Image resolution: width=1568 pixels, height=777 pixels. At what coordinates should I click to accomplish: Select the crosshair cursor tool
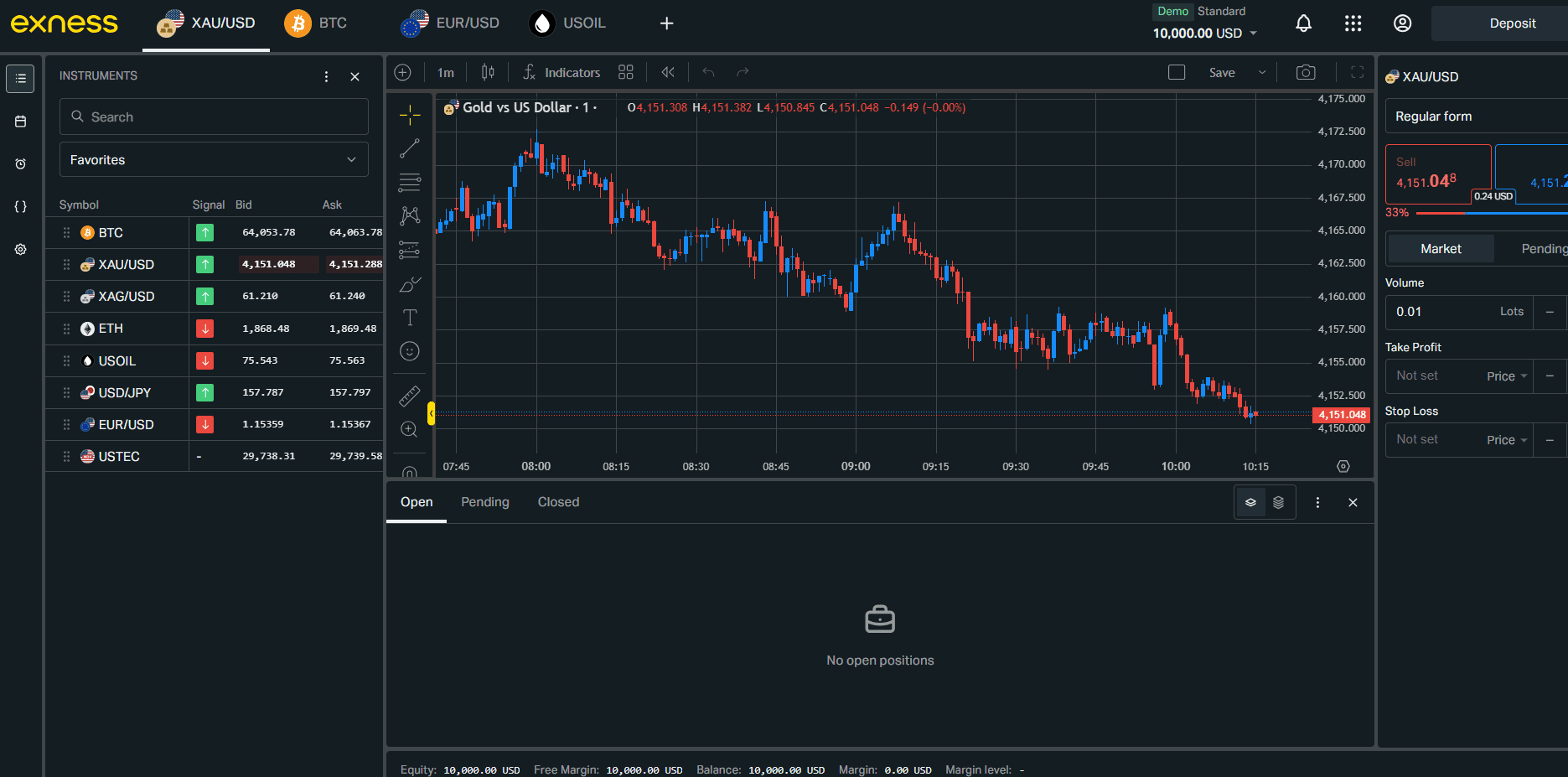[x=410, y=114]
